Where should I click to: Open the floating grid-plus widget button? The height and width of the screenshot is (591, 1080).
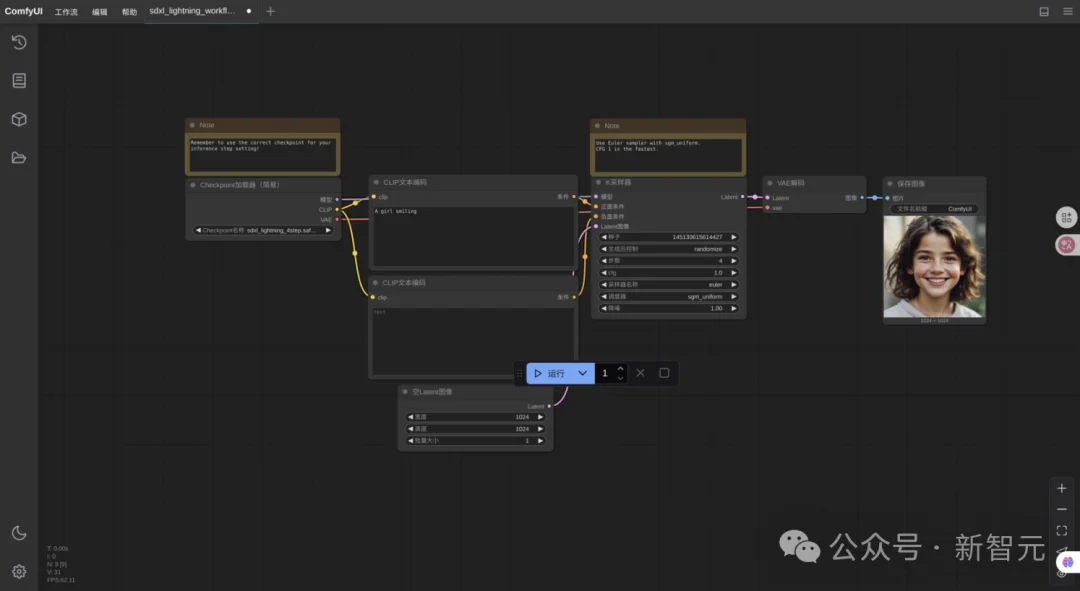(x=1066, y=218)
